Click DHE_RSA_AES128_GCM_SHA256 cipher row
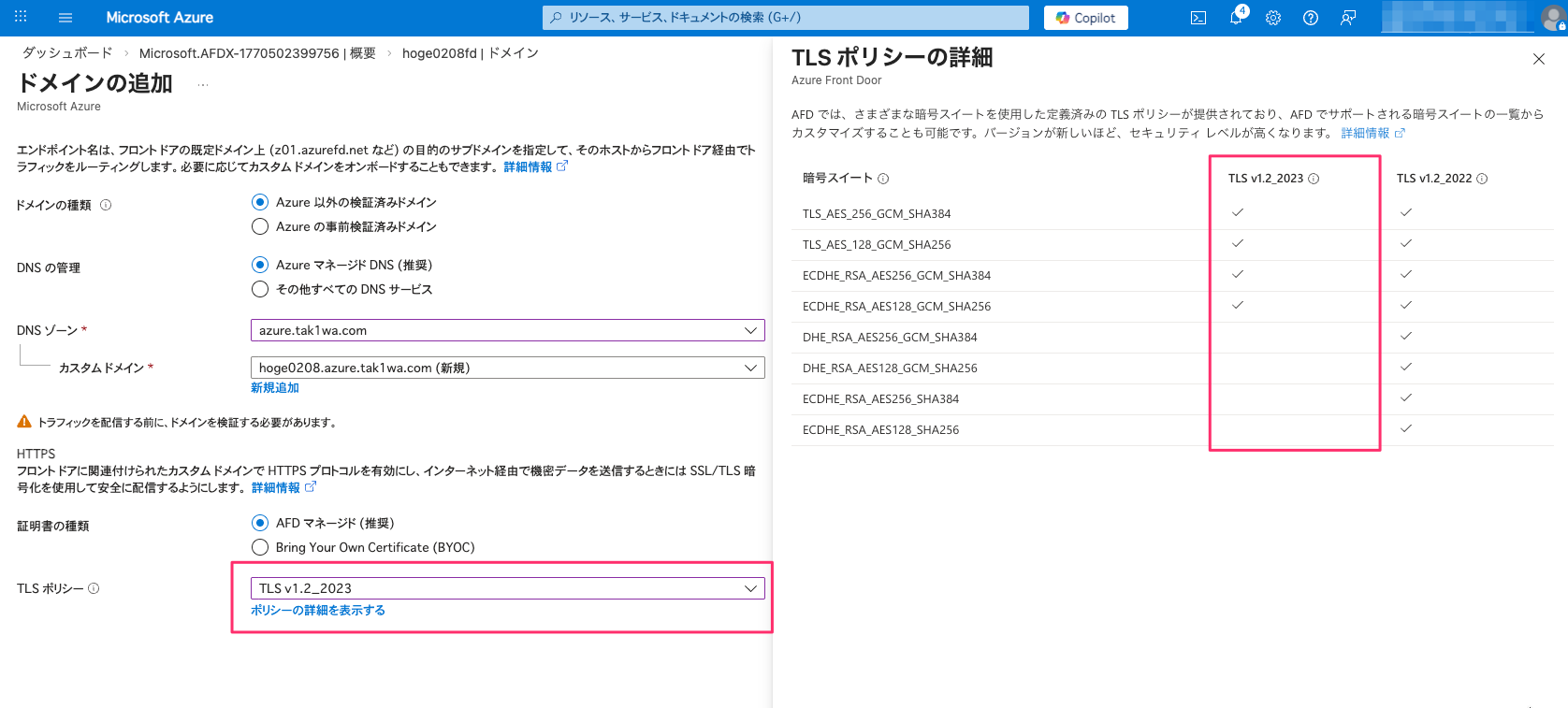Image resolution: width=1568 pixels, height=708 pixels. [x=1172, y=368]
